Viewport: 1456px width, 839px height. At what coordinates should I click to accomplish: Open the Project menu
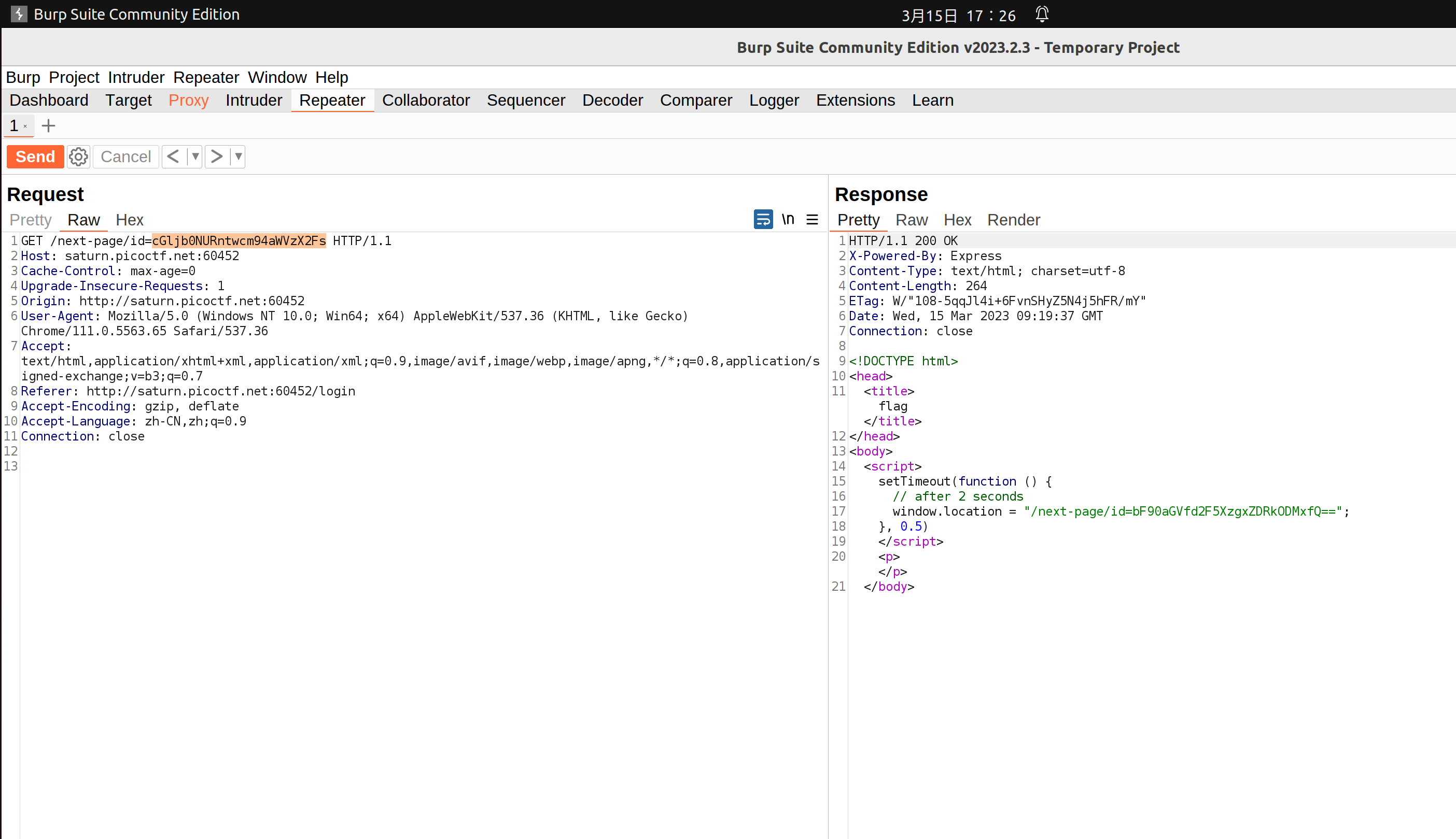coord(74,77)
